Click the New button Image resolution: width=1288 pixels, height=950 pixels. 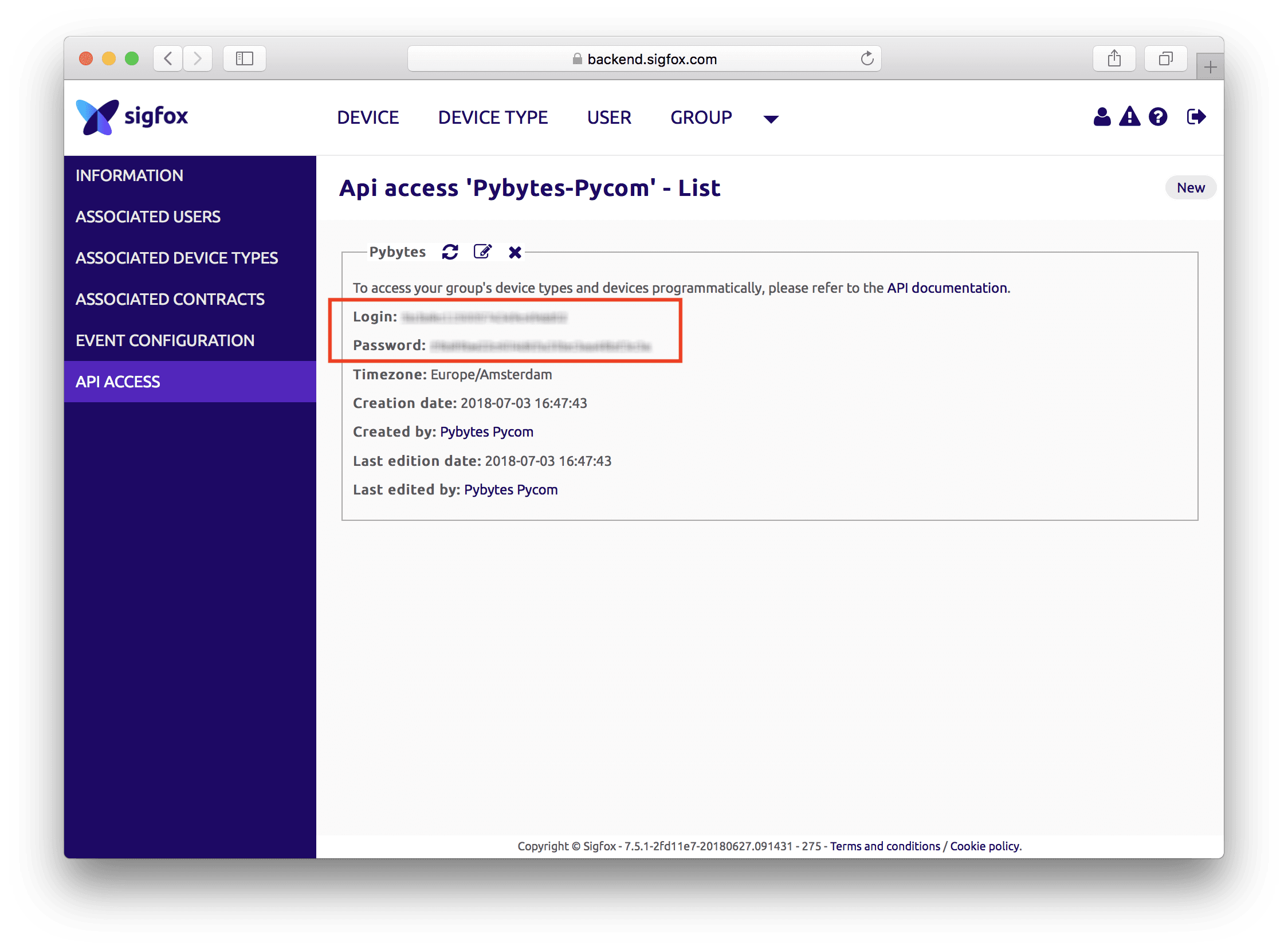pyautogui.click(x=1190, y=188)
